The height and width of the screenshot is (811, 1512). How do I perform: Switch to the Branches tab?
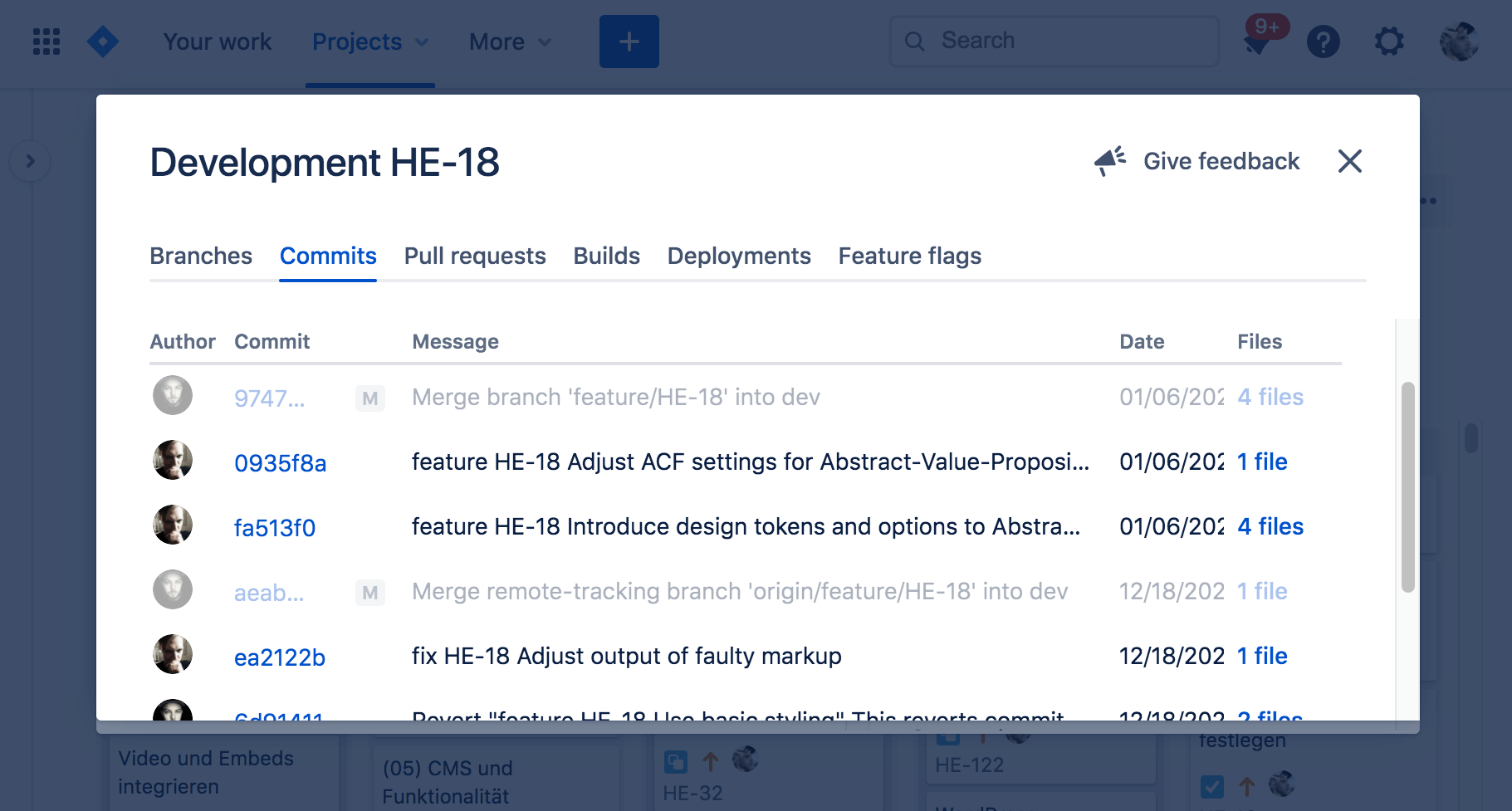click(x=201, y=256)
